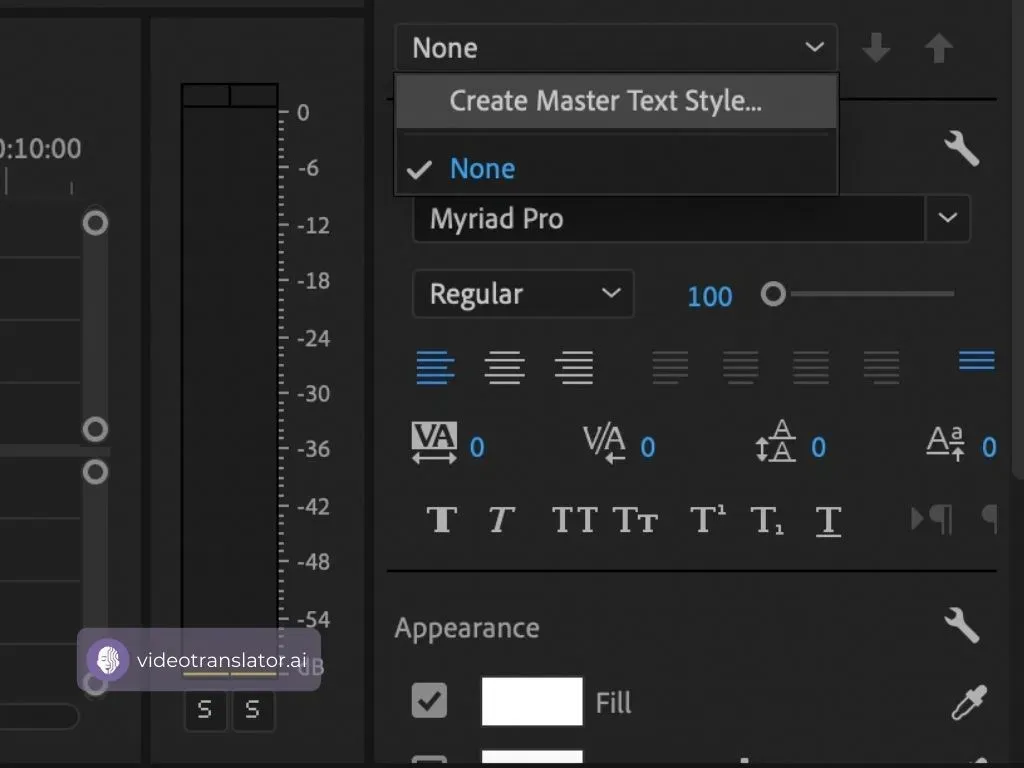Click the blue top align text icon

coord(977,360)
